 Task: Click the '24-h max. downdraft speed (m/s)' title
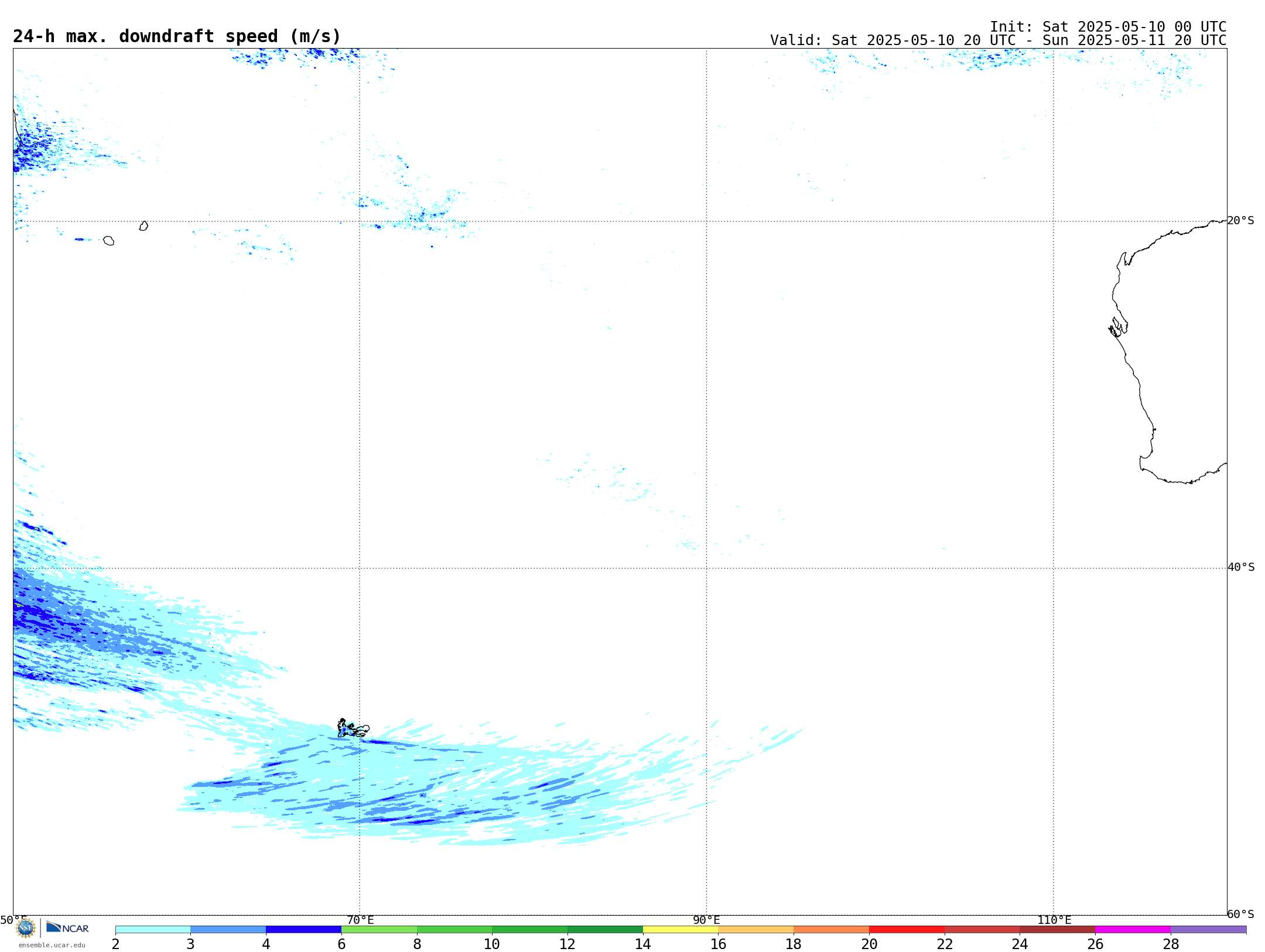click(177, 36)
